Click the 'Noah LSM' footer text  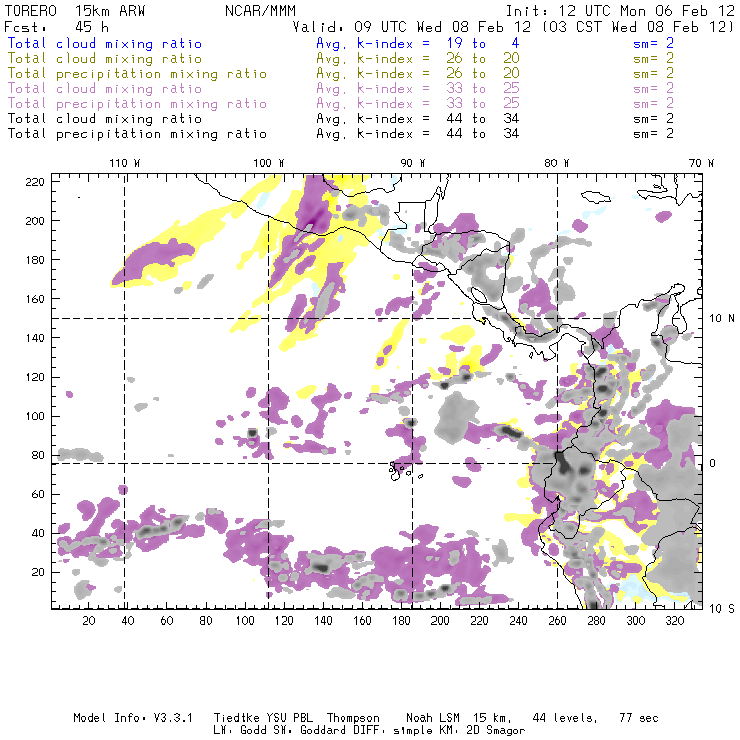[433, 718]
